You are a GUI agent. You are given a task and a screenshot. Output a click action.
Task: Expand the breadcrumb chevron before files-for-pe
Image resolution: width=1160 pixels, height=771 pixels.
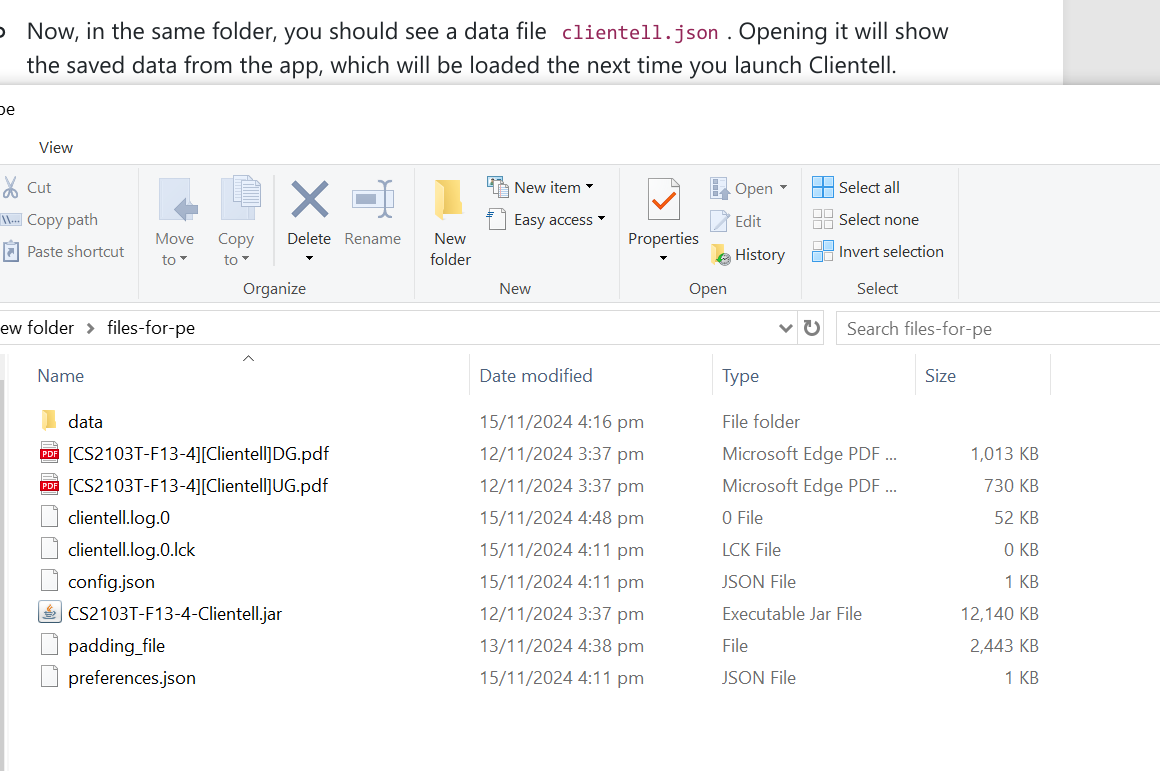pos(90,328)
